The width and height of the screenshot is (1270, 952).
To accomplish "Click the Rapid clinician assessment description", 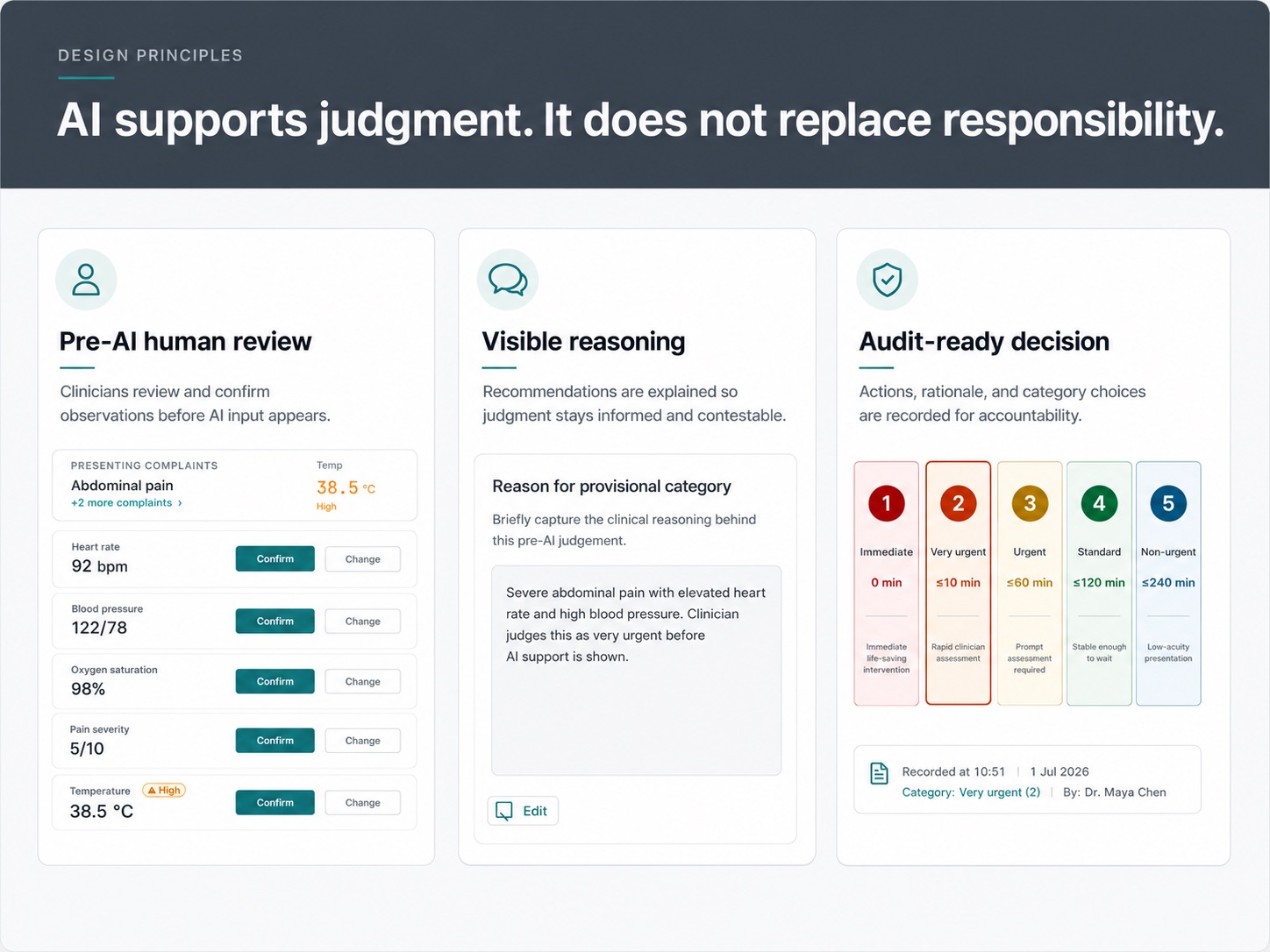I will 958,653.
